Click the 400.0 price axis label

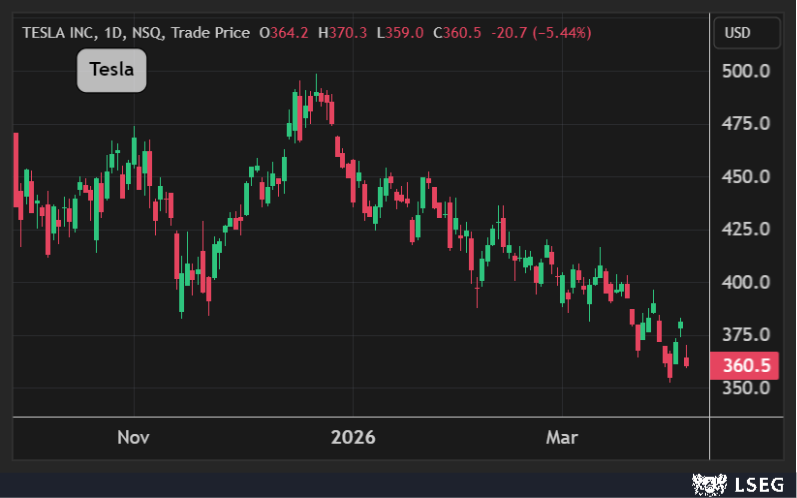745,282
